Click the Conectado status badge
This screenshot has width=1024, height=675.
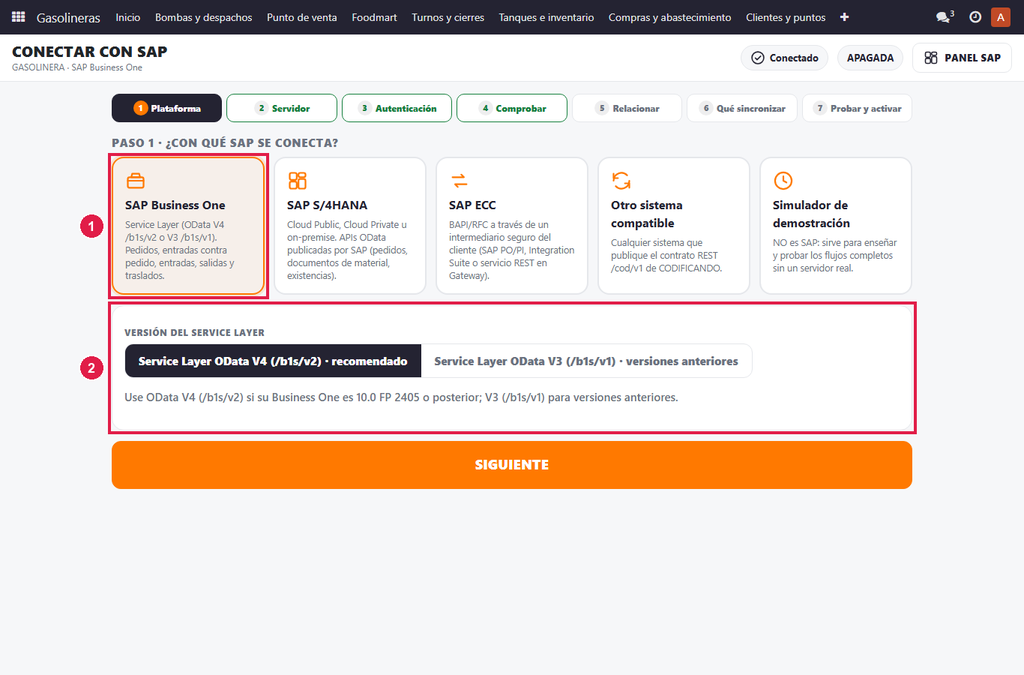pos(784,58)
